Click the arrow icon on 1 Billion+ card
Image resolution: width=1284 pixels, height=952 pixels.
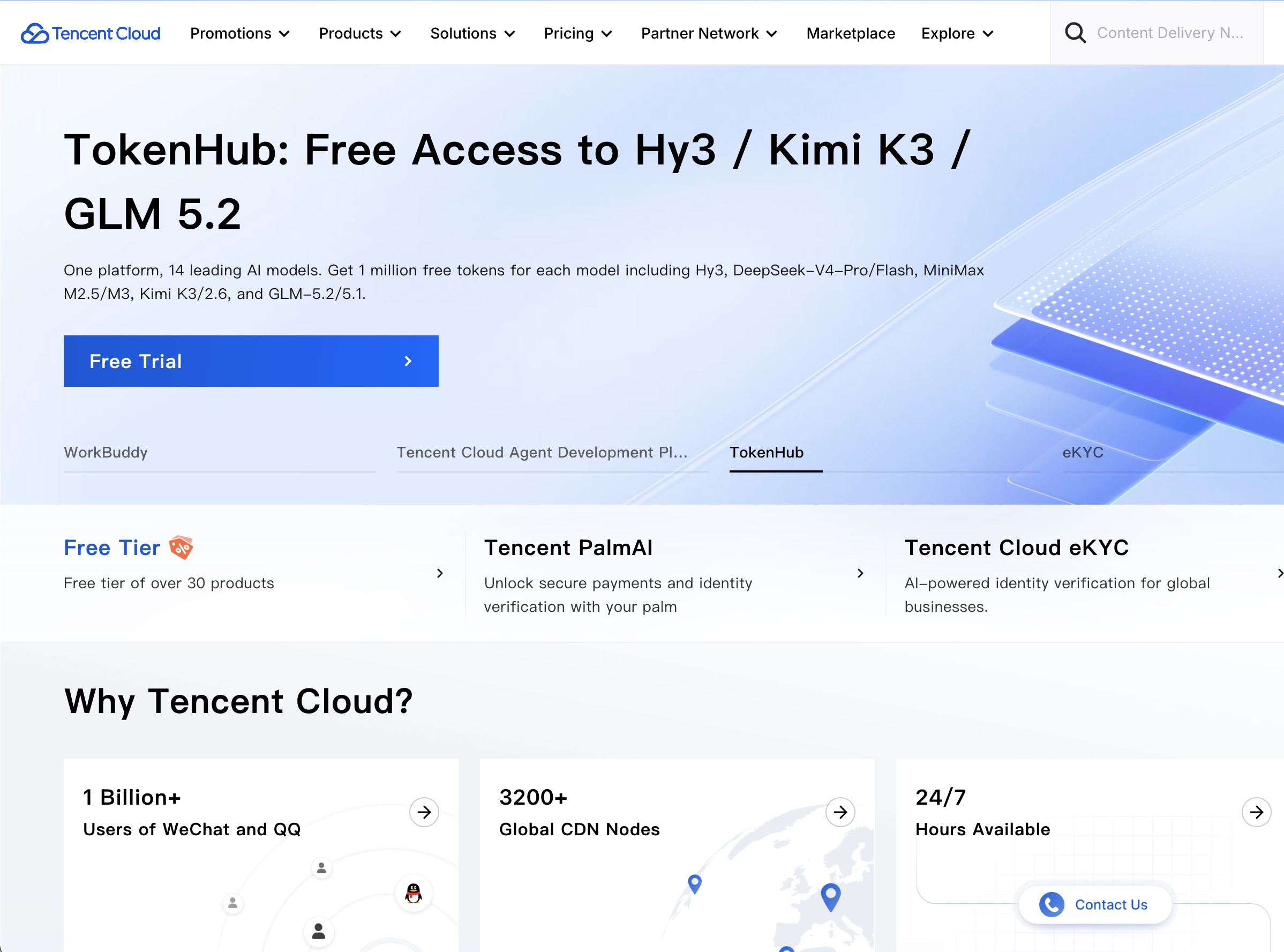(x=424, y=812)
